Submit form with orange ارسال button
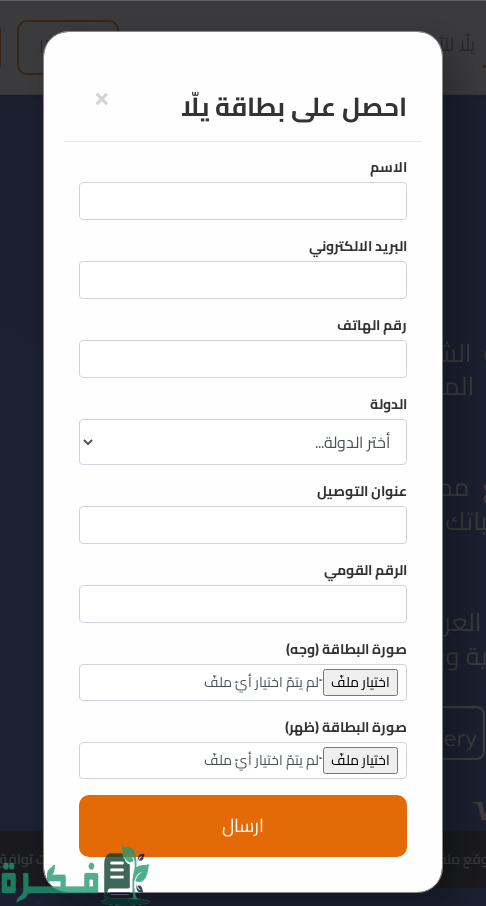486x906 pixels. point(243,826)
